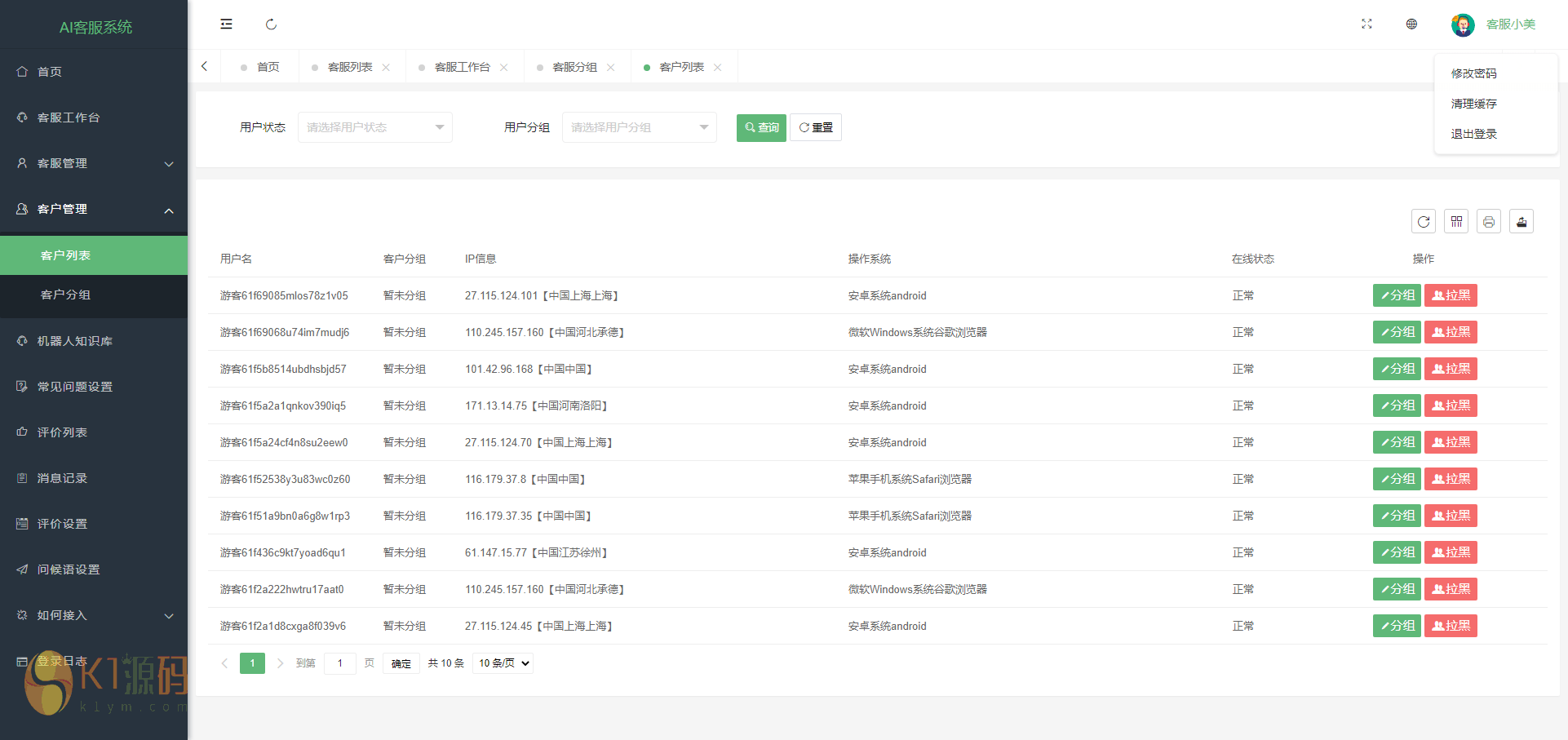Click 拉黑 for the first customer row
Viewport: 1568px width, 740px height.
pyautogui.click(x=1451, y=295)
